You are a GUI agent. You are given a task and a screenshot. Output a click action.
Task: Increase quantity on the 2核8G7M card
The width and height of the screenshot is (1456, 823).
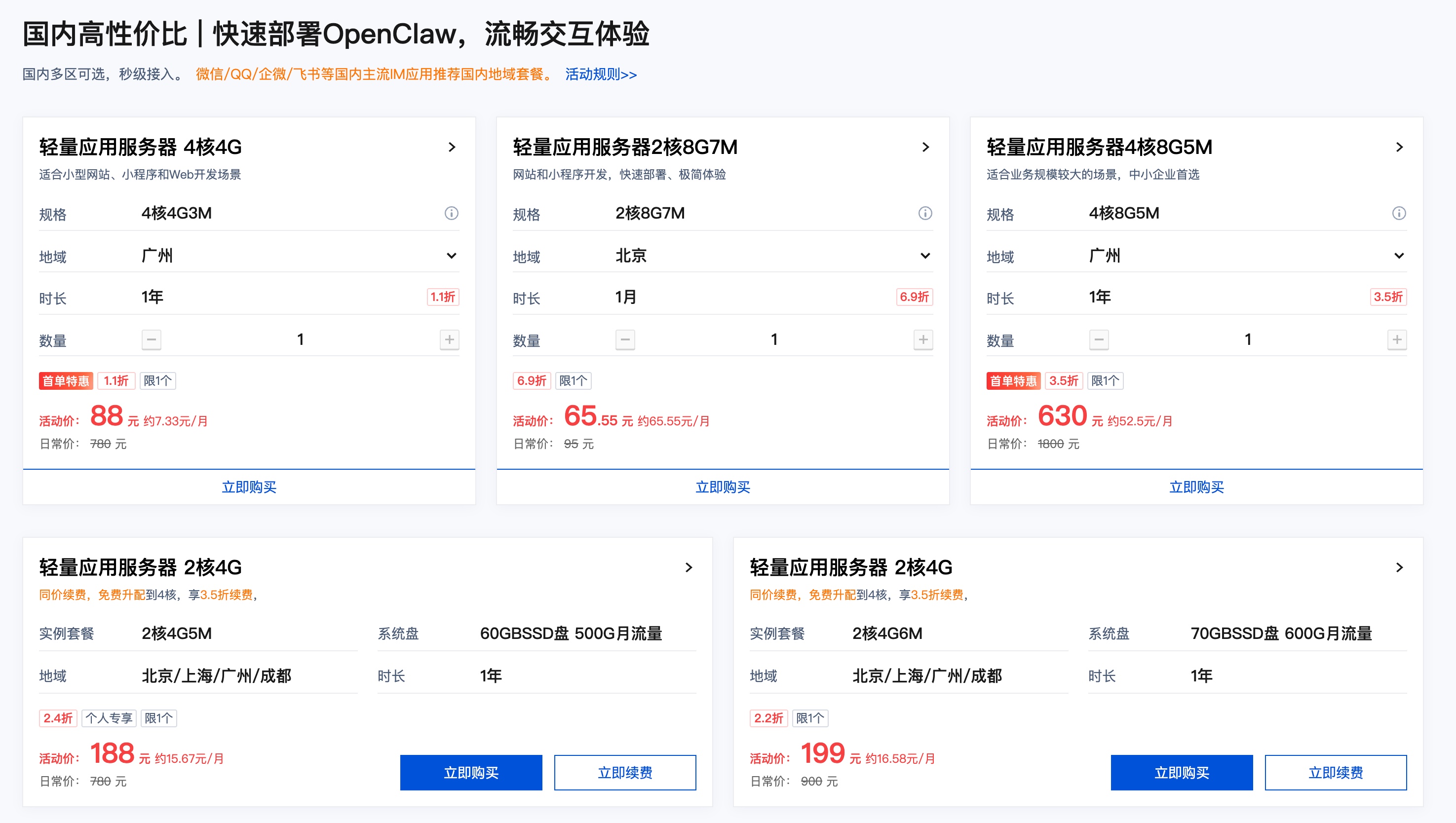pyautogui.click(x=923, y=340)
